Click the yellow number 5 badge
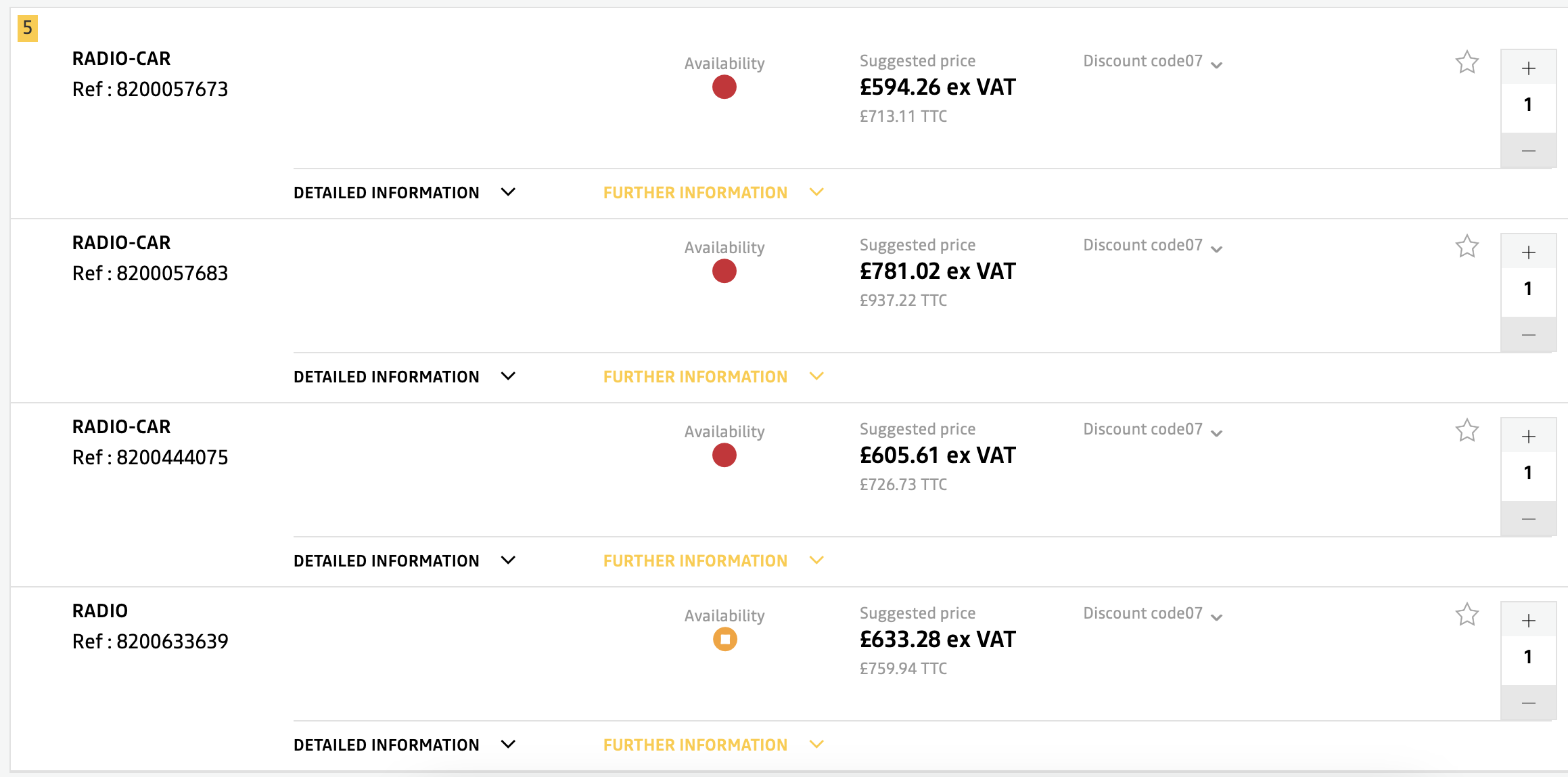Screen dimensions: 1568x777 [28, 28]
